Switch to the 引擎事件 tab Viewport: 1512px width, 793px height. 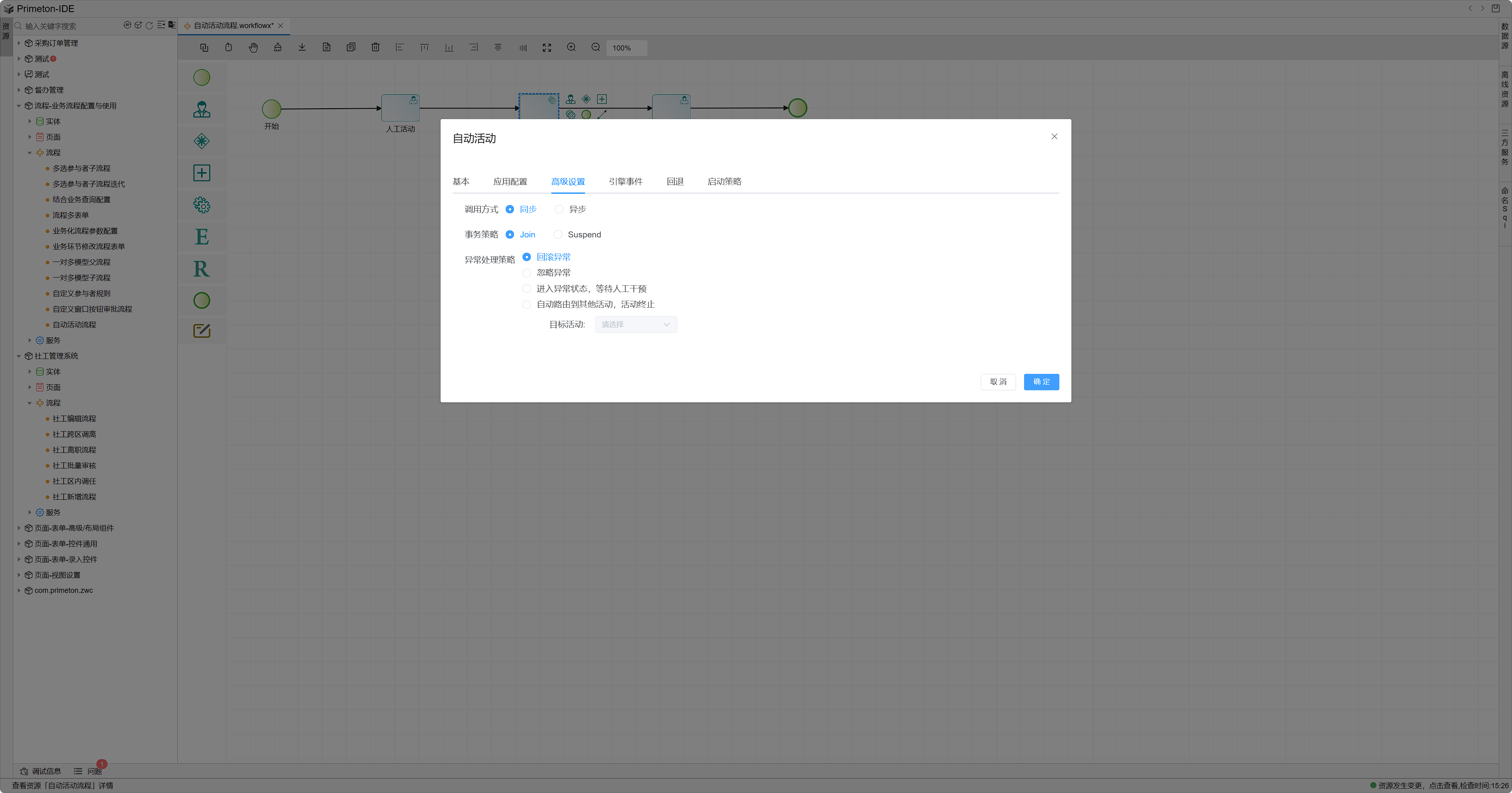(x=625, y=181)
